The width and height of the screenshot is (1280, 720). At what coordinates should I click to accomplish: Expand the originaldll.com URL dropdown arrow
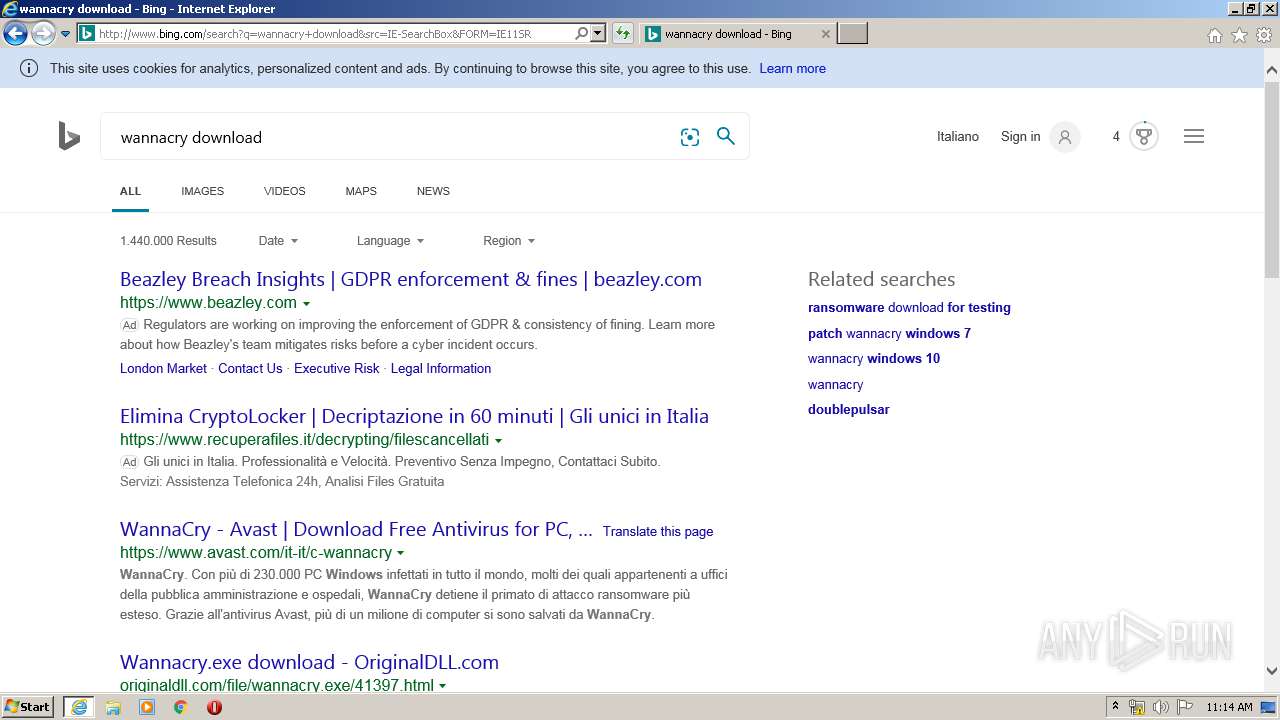(442, 686)
